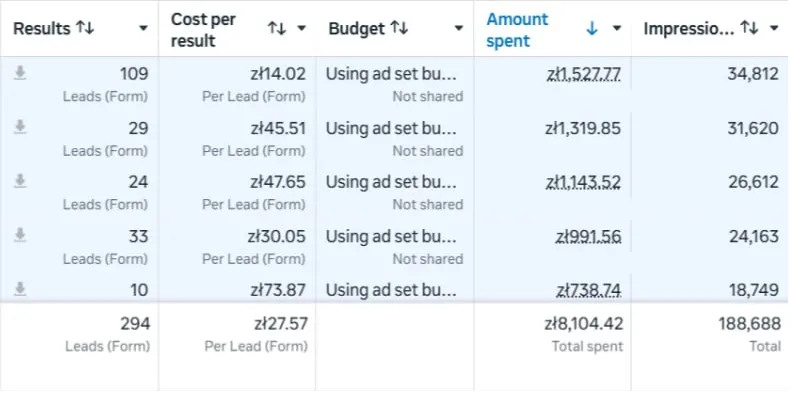Click the Amount spent header label

coord(517,30)
